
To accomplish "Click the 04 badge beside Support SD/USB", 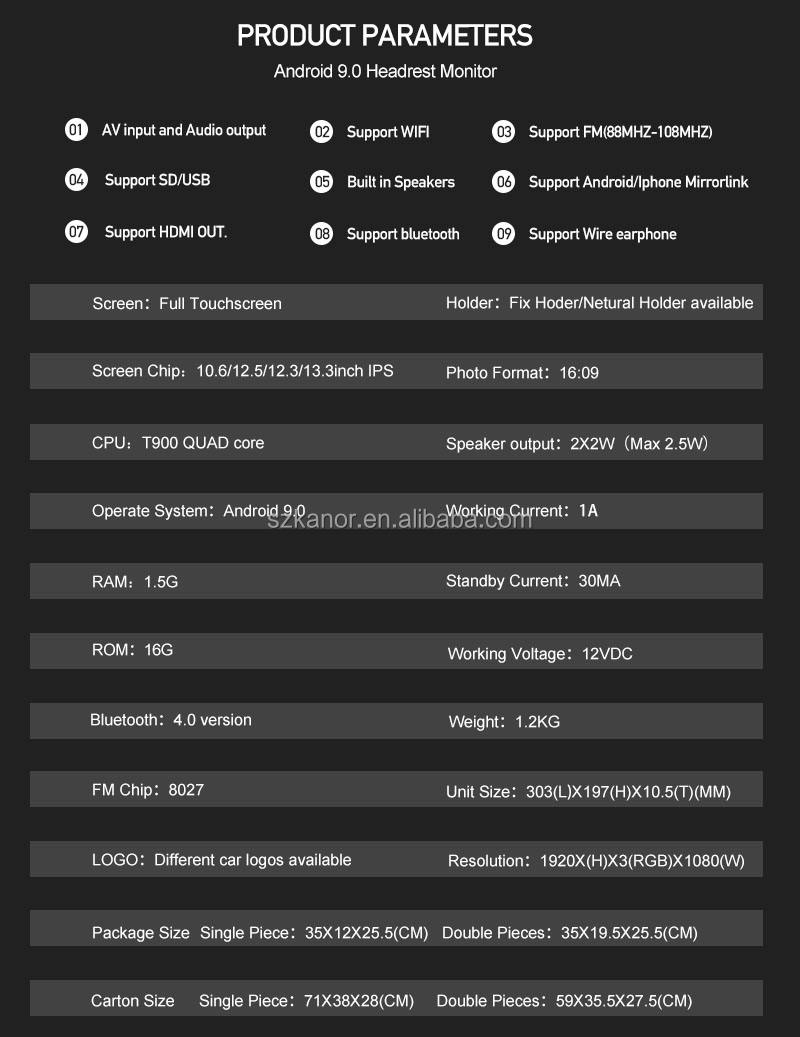I will (x=76, y=180).
